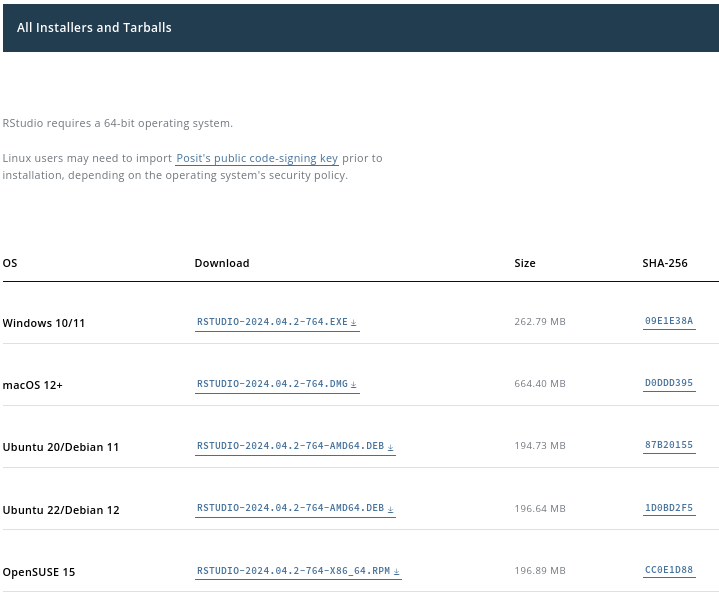This screenshot has height=596, width=719.
Task: Click the 664.40 MB size value
Action: tap(540, 384)
